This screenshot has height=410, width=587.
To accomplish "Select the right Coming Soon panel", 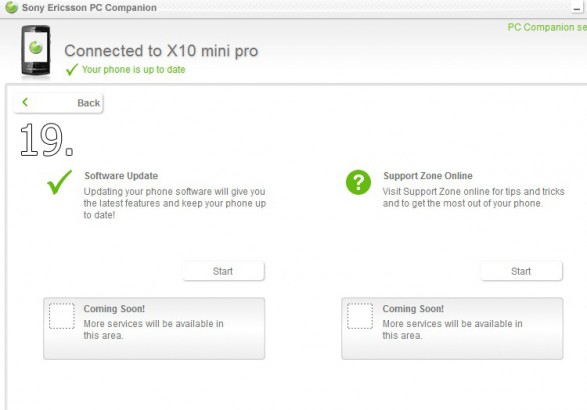I will [452, 328].
